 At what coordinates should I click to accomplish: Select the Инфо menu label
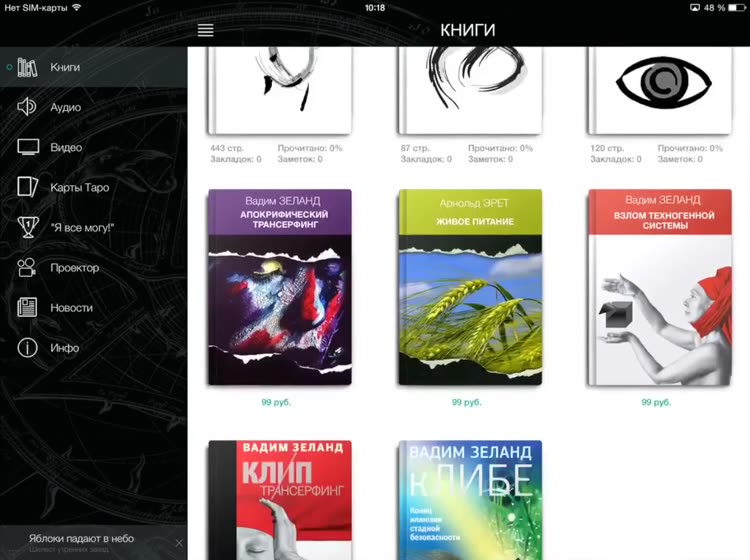pos(65,348)
